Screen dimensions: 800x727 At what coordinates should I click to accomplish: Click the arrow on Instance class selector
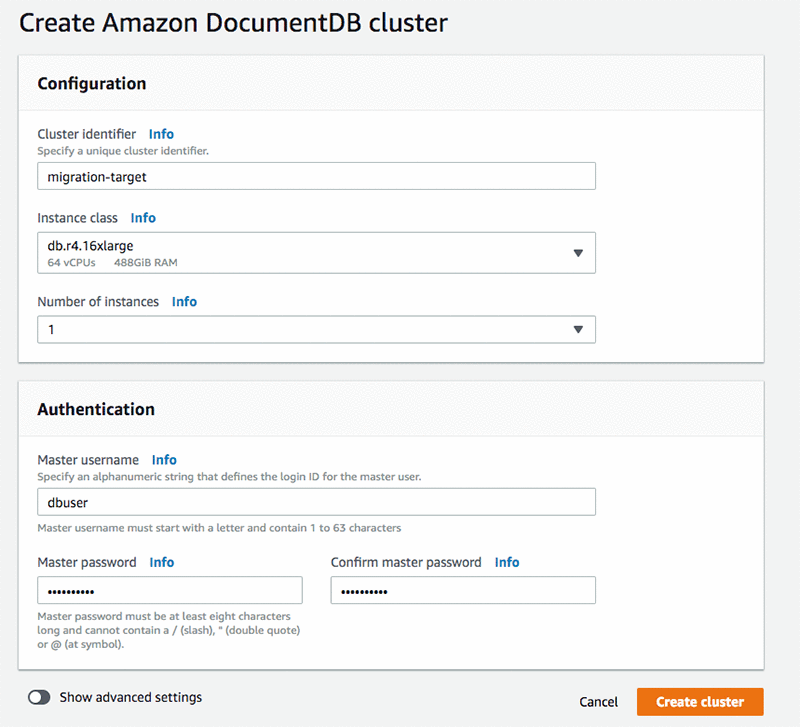tap(578, 253)
